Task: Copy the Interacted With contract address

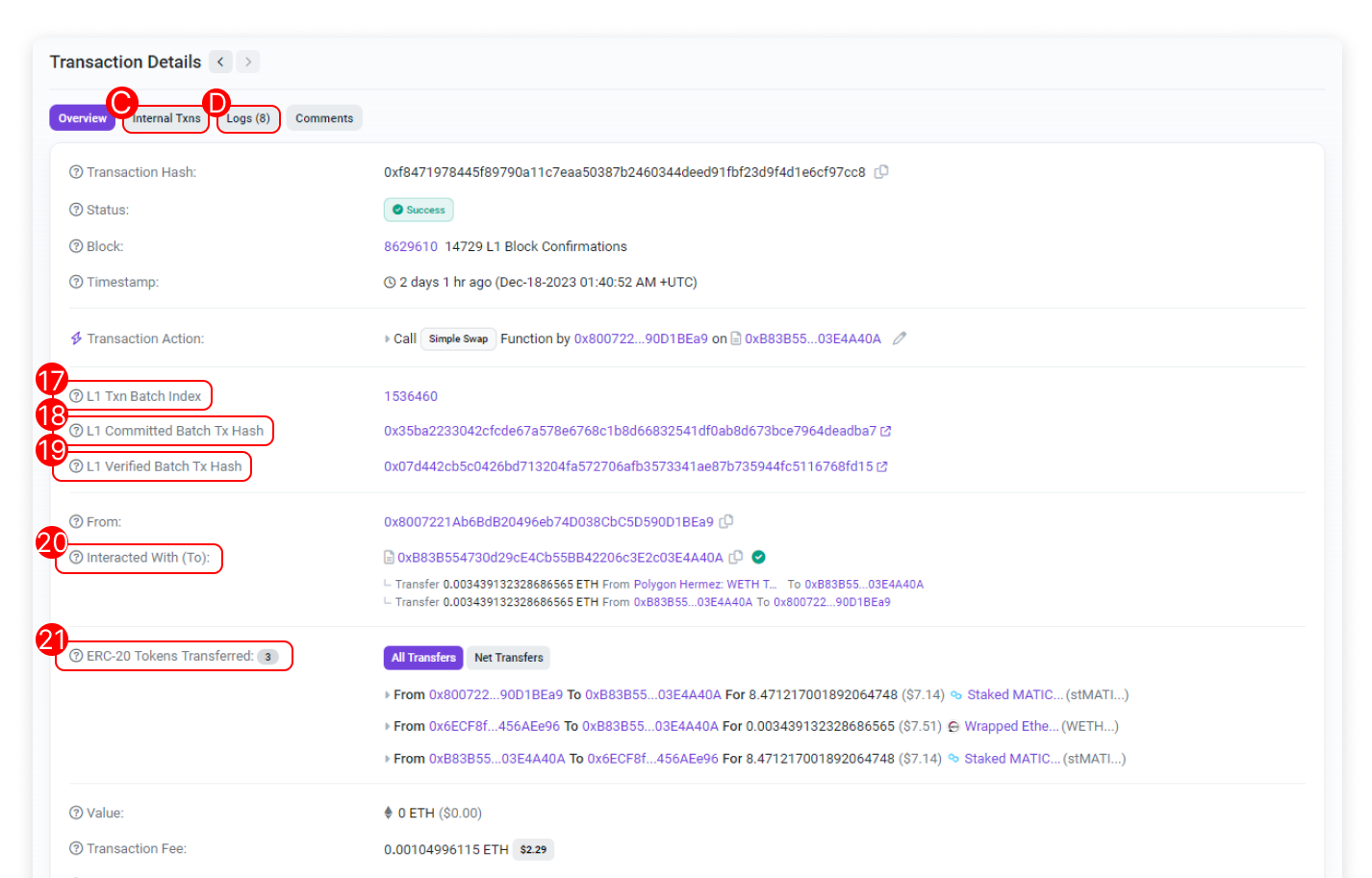Action: coord(736,557)
